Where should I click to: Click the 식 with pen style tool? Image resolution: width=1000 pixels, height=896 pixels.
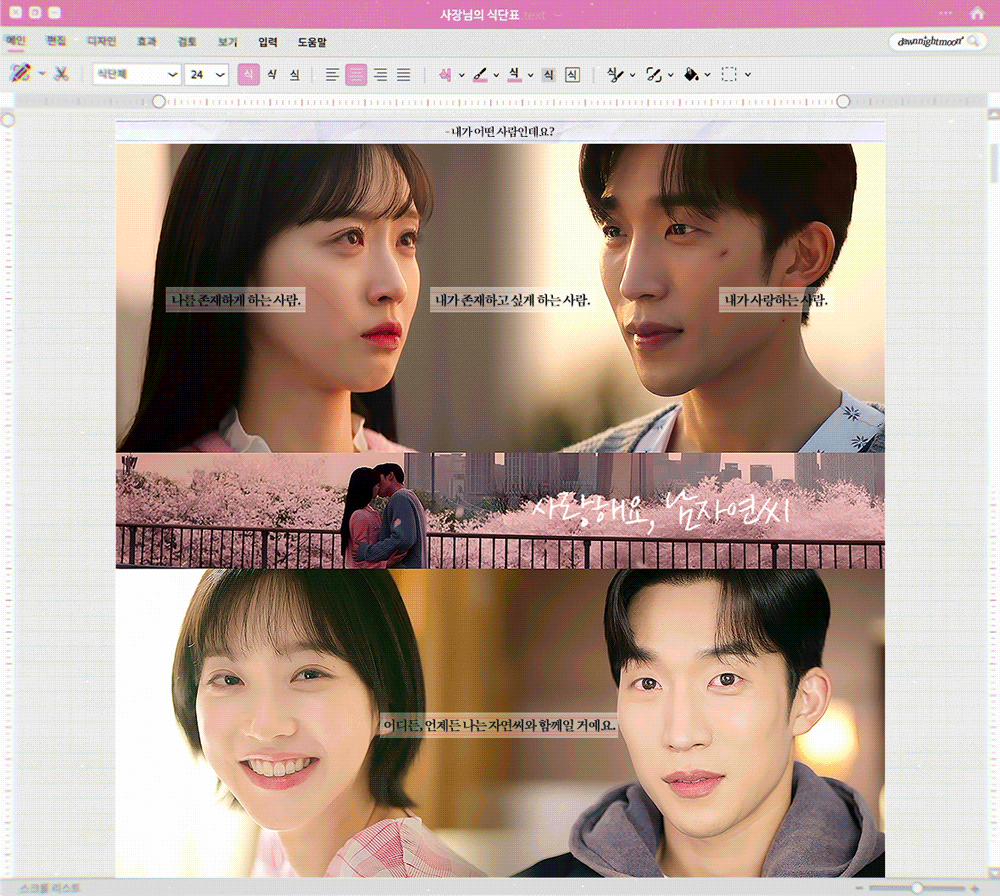(614, 75)
